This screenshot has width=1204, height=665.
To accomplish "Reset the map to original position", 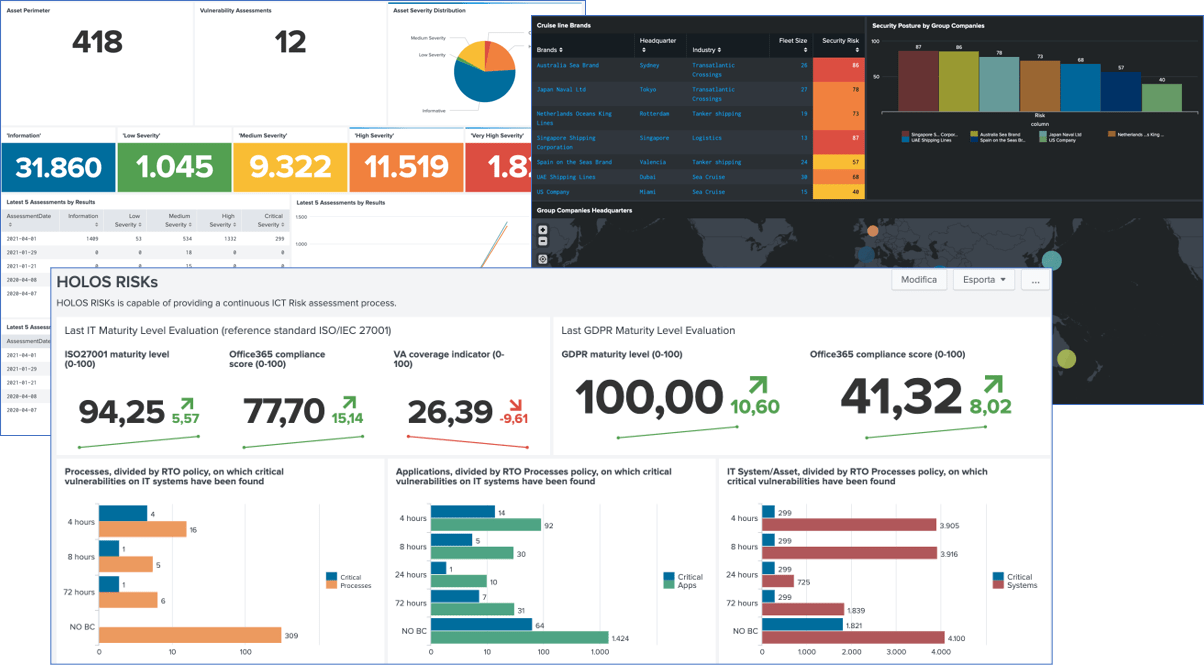I will pyautogui.click(x=543, y=259).
